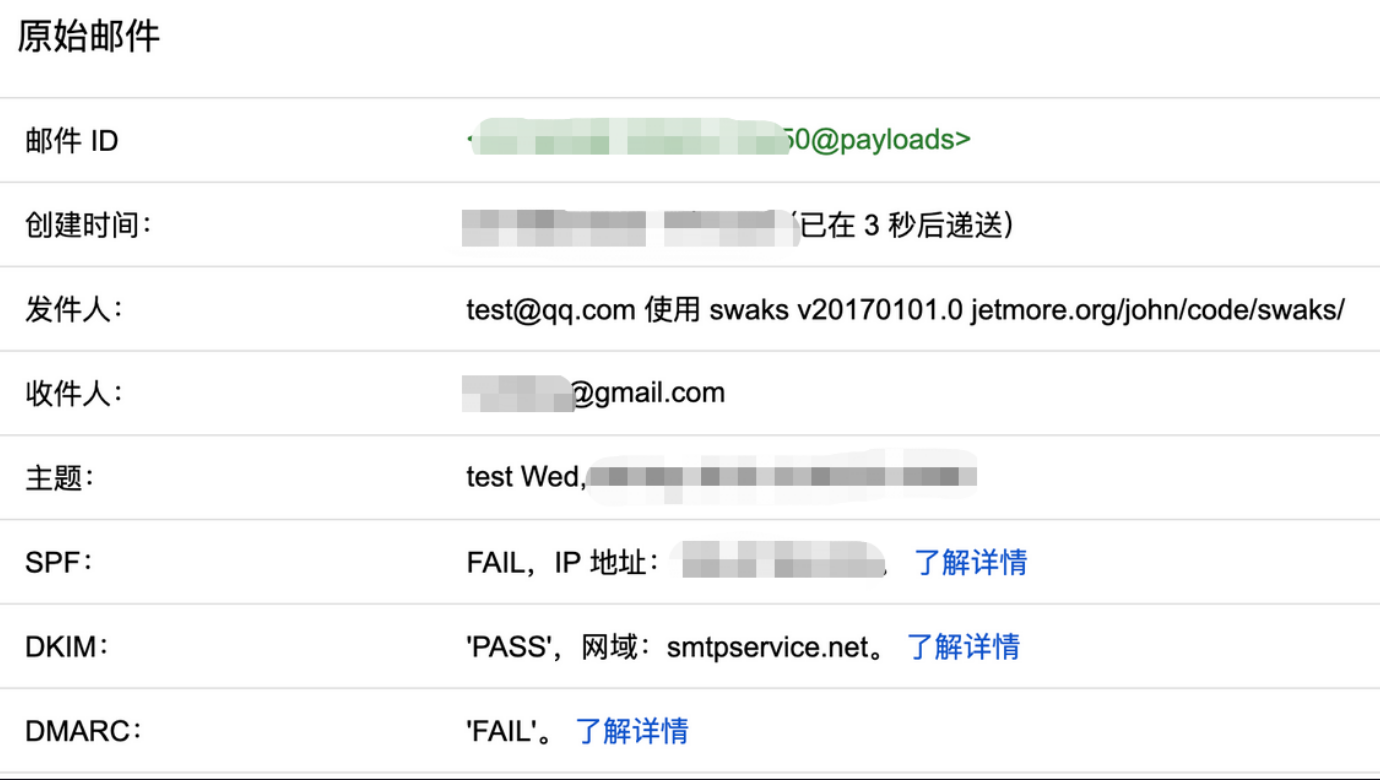Image resolution: width=1380 pixels, height=780 pixels.
Task: Click the green message ID ending @payloads
Action: (718, 140)
